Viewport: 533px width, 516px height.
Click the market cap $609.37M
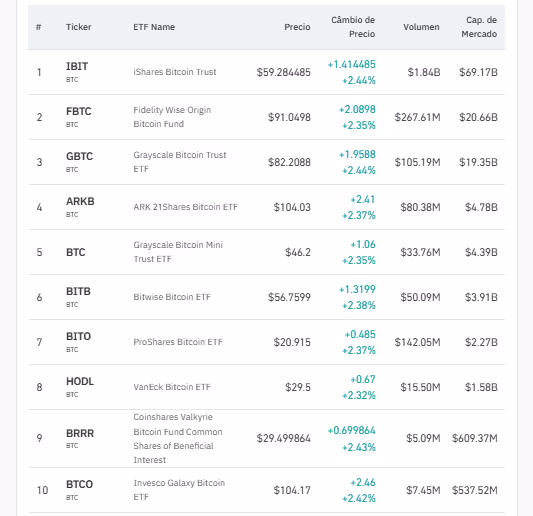[x=475, y=438]
